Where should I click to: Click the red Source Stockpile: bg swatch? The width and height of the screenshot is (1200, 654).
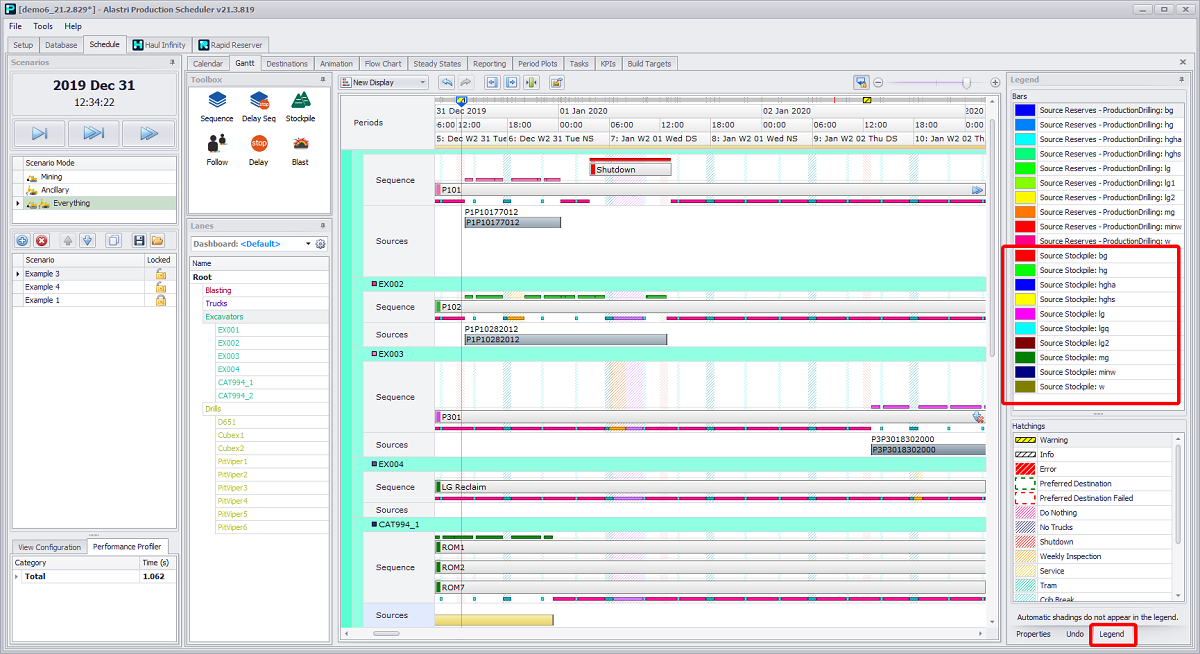pyautogui.click(x=1025, y=256)
